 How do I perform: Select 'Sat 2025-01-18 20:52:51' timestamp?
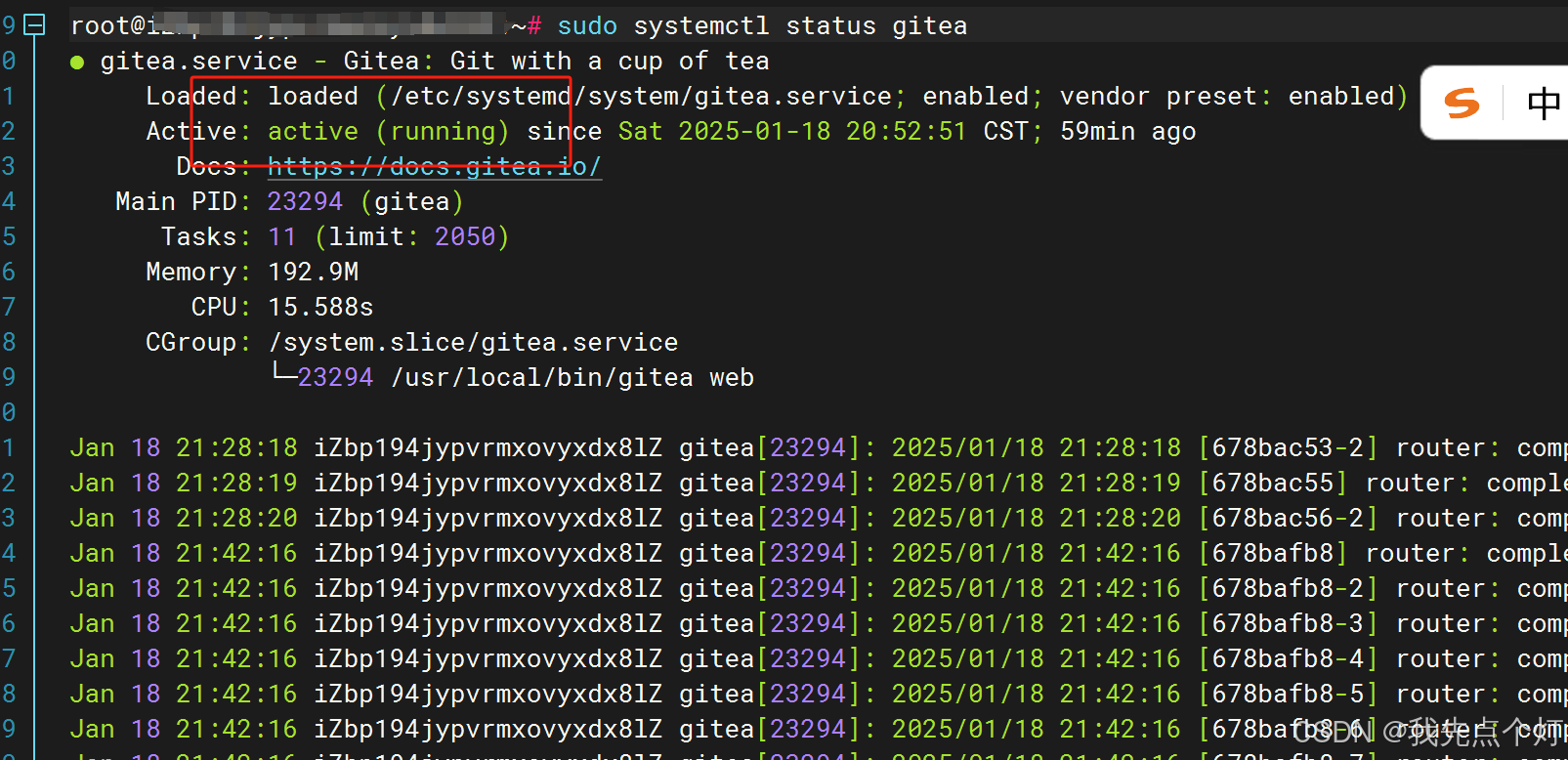[x=792, y=132]
